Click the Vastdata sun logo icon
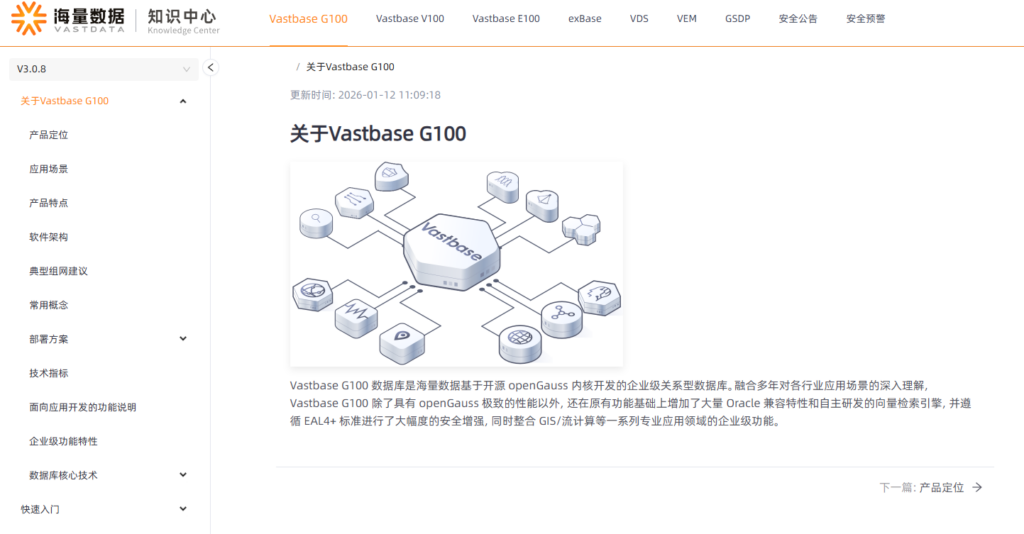 (x=29, y=18)
